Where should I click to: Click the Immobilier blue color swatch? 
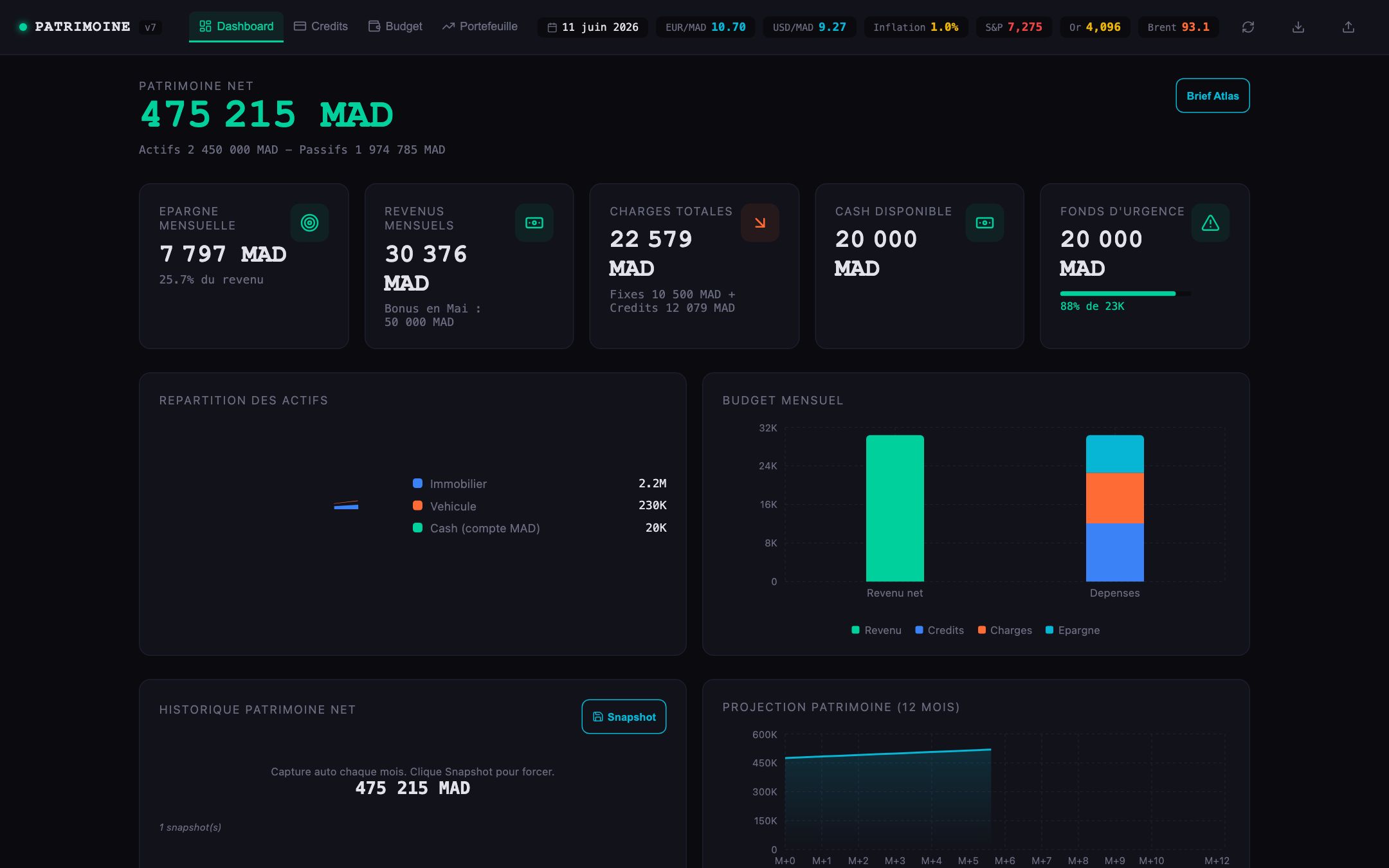coord(417,484)
